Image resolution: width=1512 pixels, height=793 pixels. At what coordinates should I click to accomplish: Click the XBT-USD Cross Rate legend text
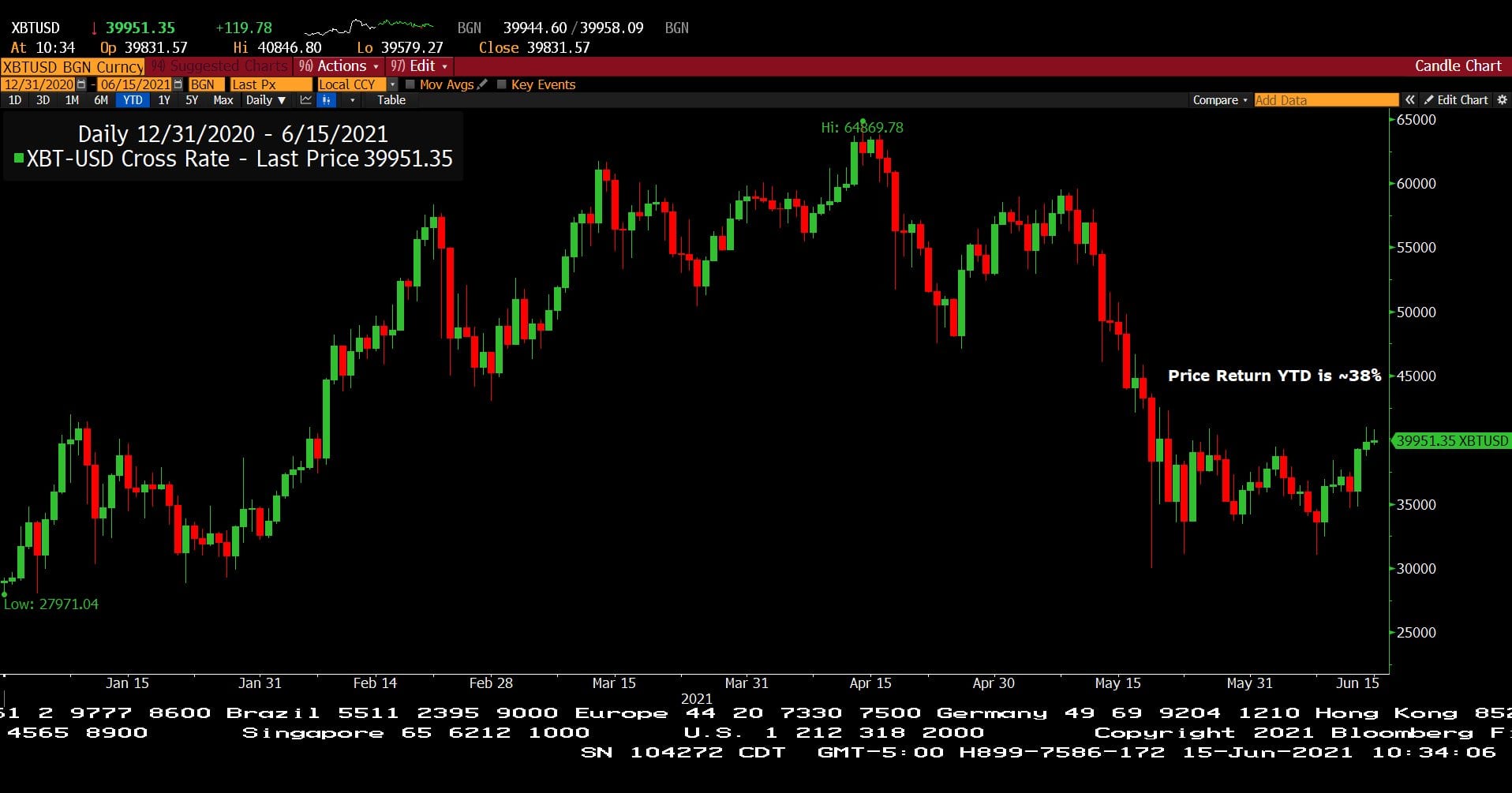tap(240, 159)
